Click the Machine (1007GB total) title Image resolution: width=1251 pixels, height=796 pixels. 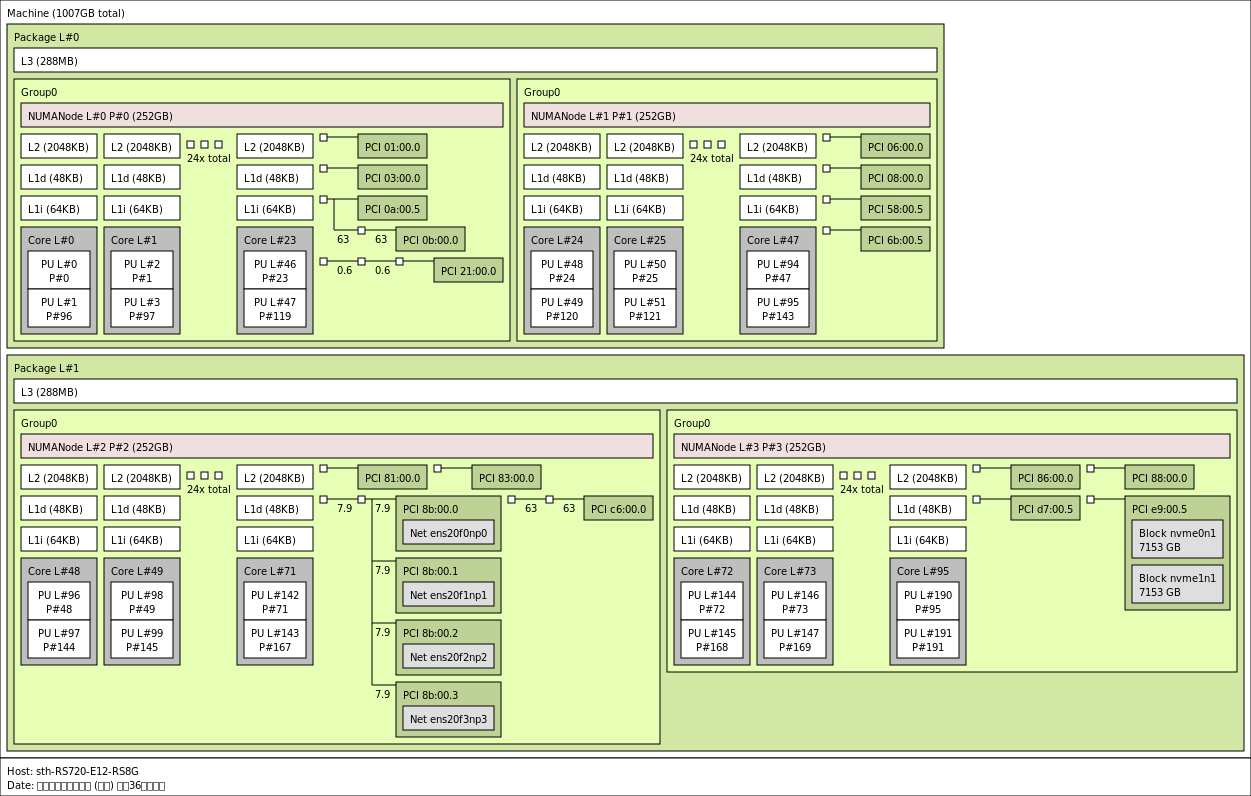pyautogui.click(x=66, y=13)
